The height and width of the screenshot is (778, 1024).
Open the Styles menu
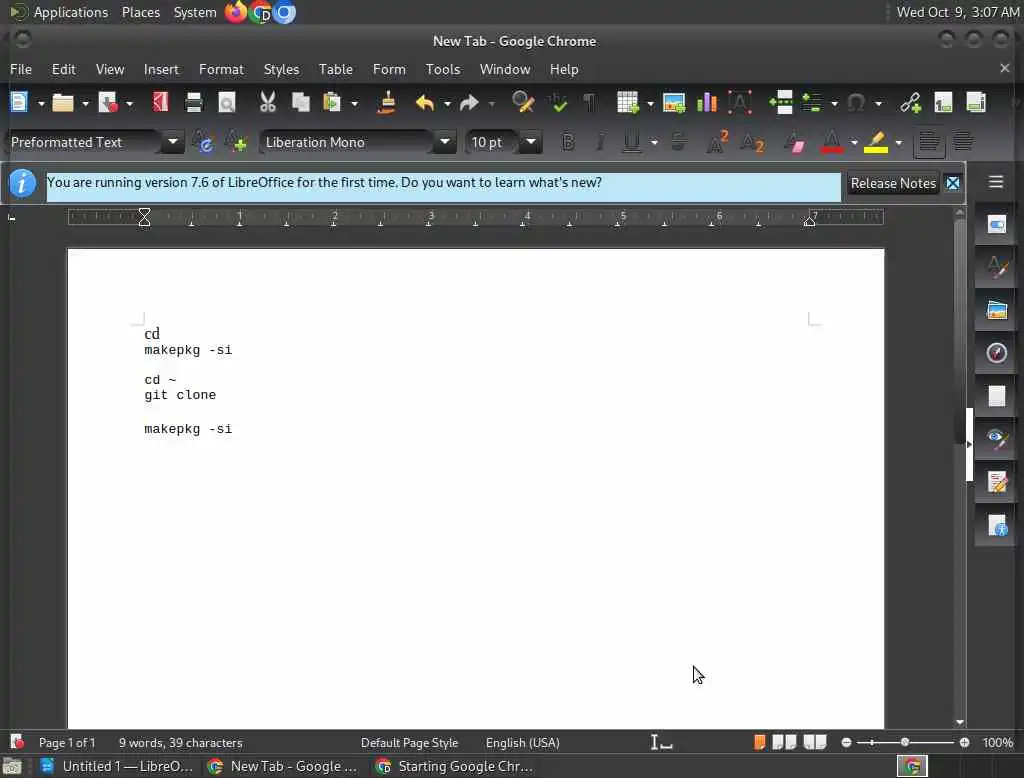(281, 69)
